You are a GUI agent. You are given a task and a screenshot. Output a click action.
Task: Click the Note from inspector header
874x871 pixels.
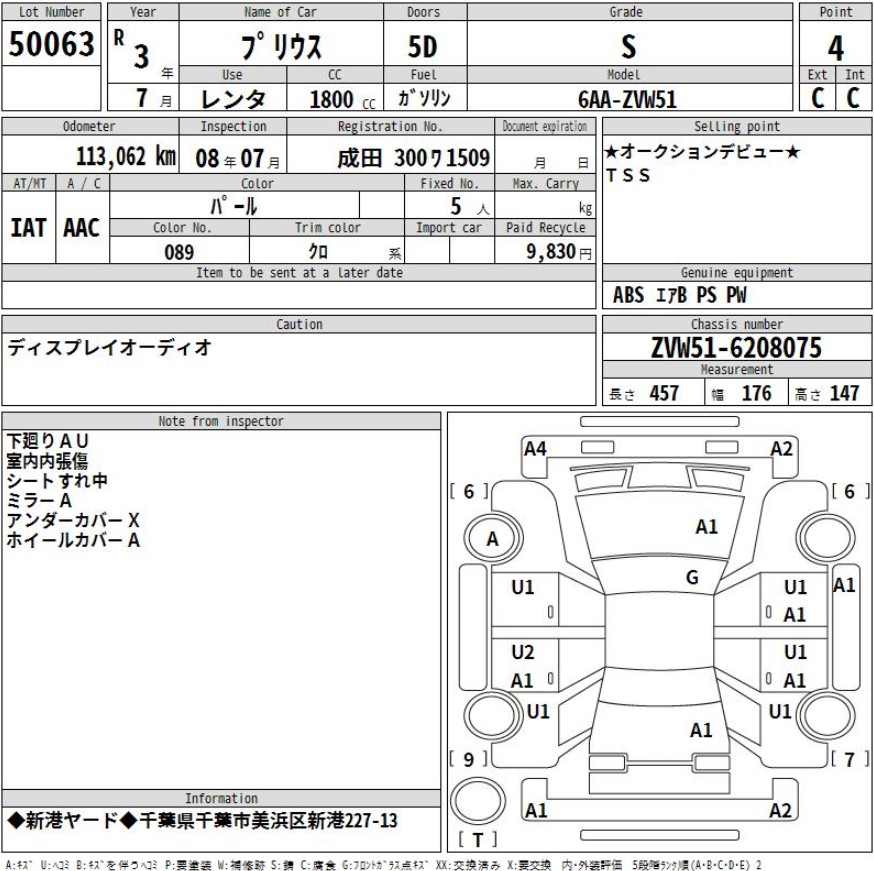click(x=221, y=422)
